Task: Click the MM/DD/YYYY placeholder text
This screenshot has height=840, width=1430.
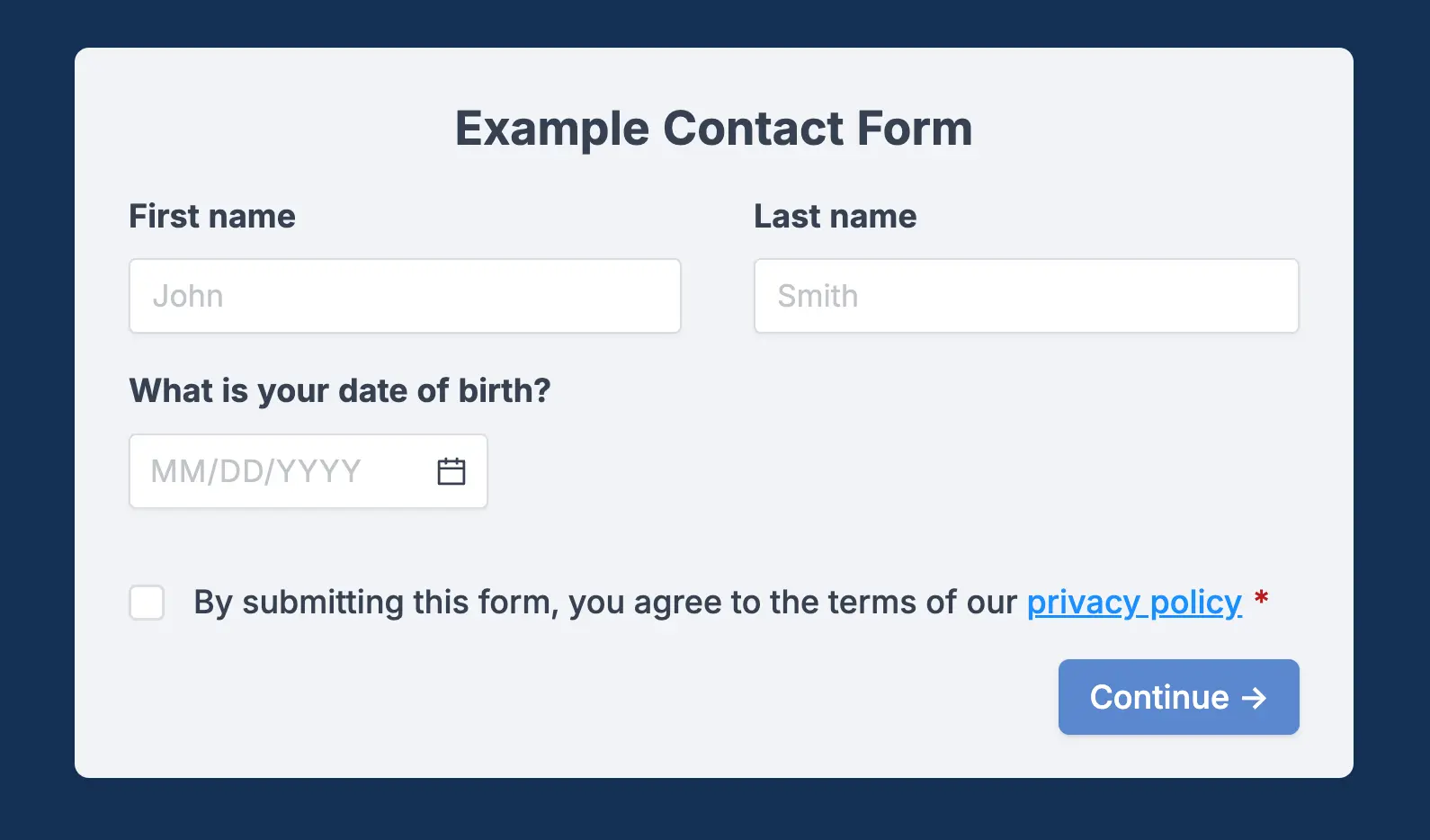Action: click(x=255, y=470)
